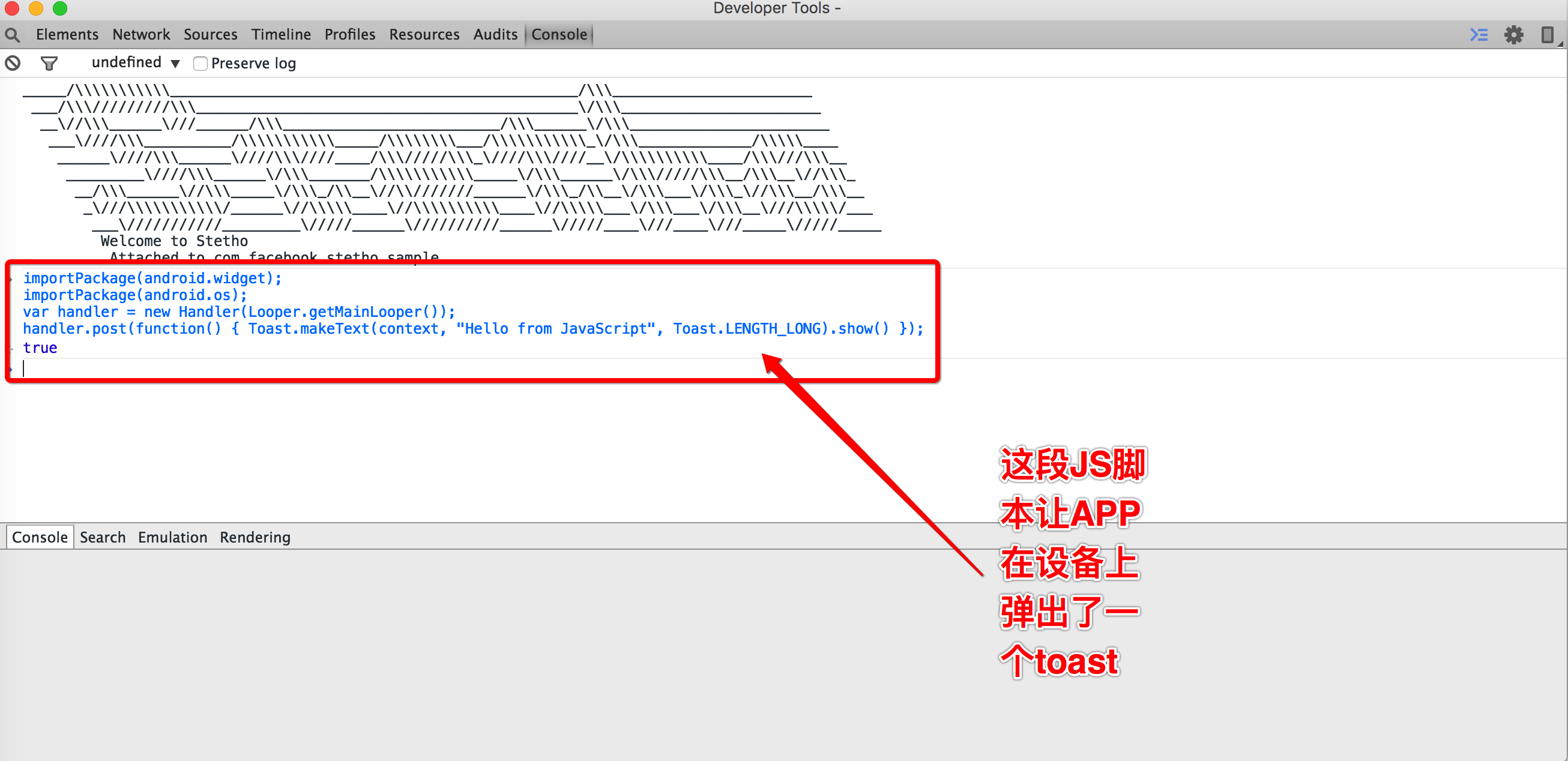Enable Preserve log checkbox

click(201, 63)
